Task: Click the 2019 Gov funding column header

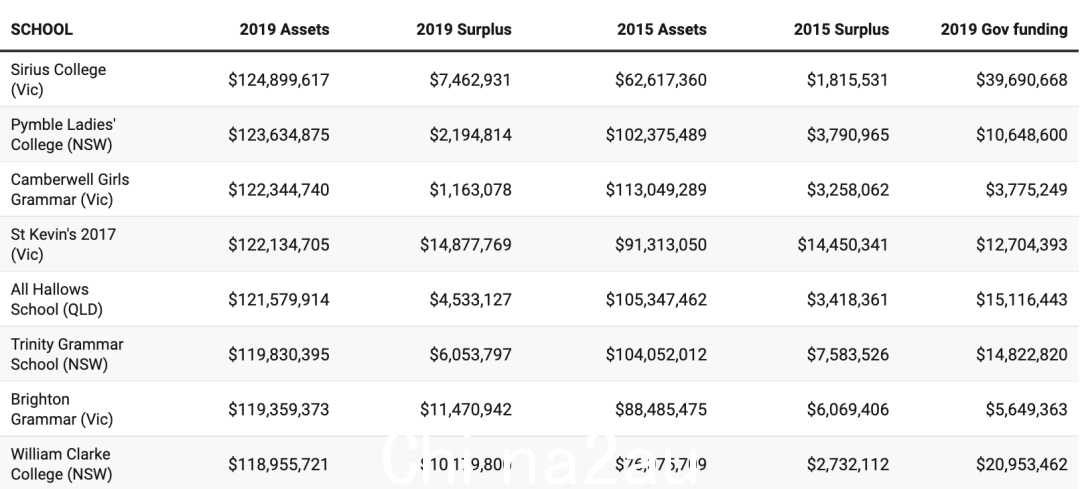Action: pyautogui.click(x=1004, y=30)
